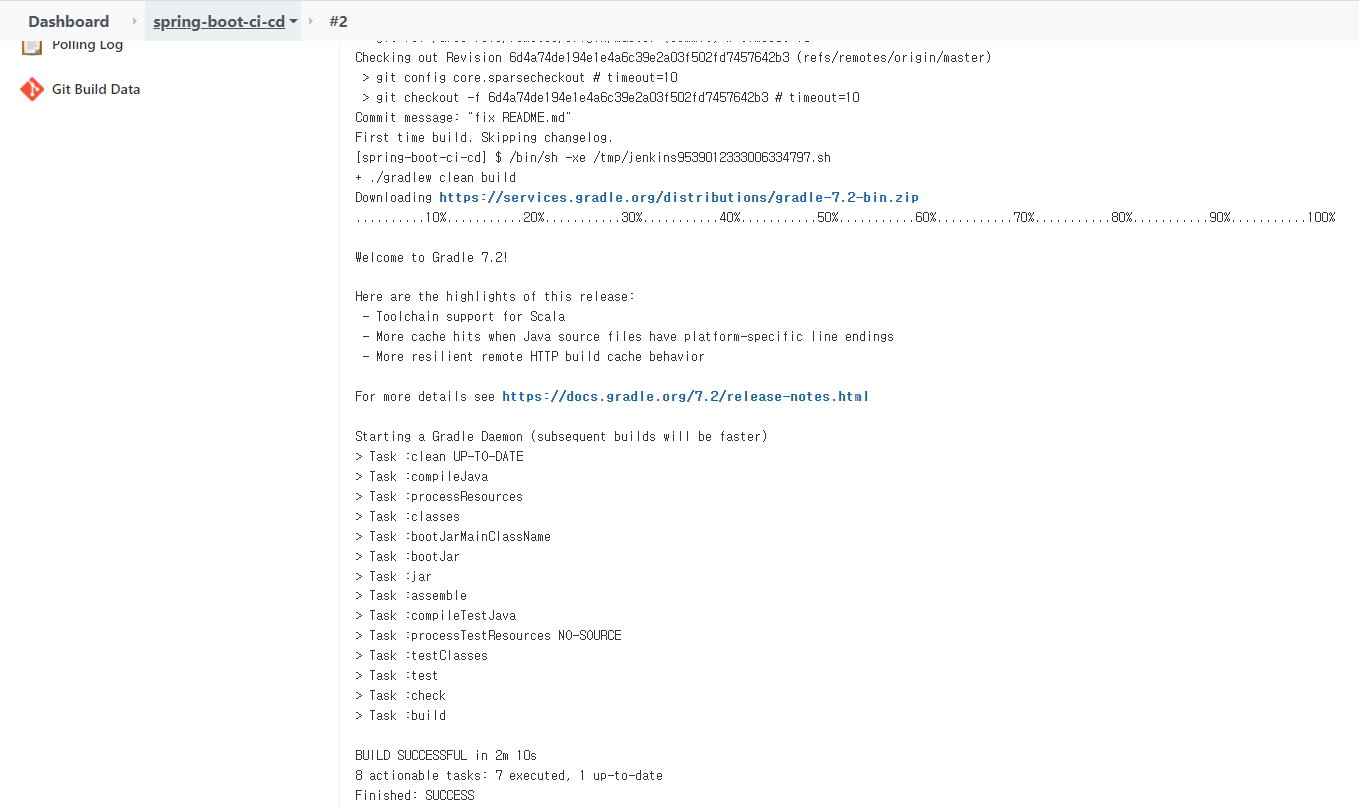Click the 'Task :test' line
The height and width of the screenshot is (810, 1359).
click(396, 675)
